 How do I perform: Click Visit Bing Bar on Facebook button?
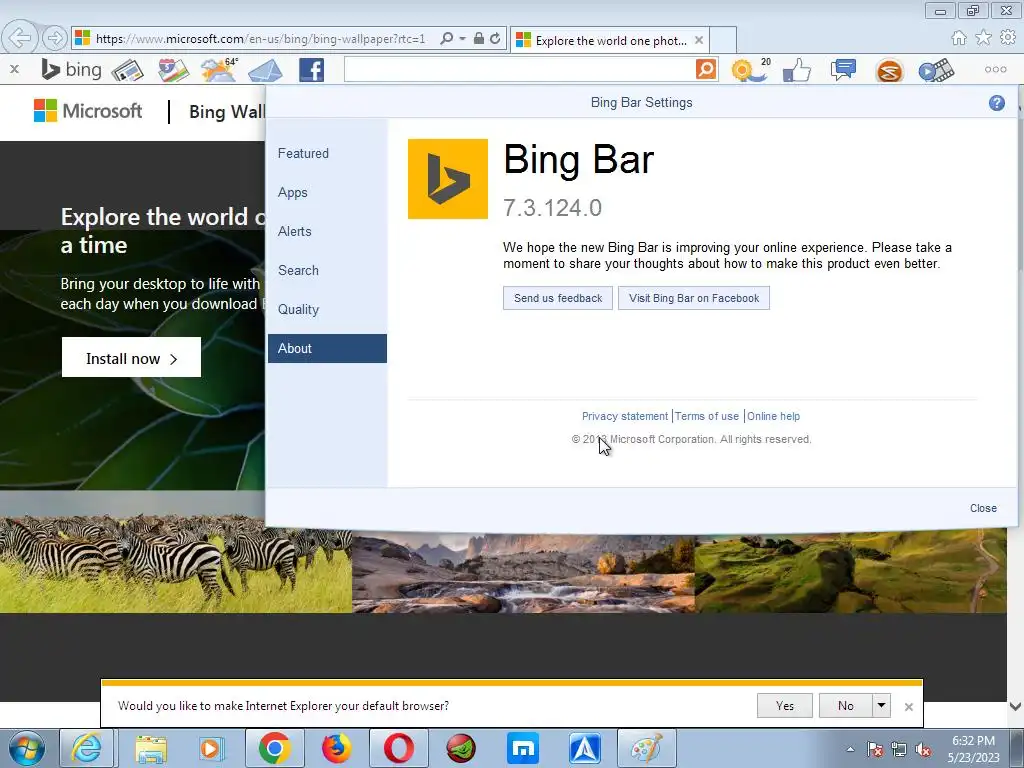pyautogui.click(x=694, y=298)
